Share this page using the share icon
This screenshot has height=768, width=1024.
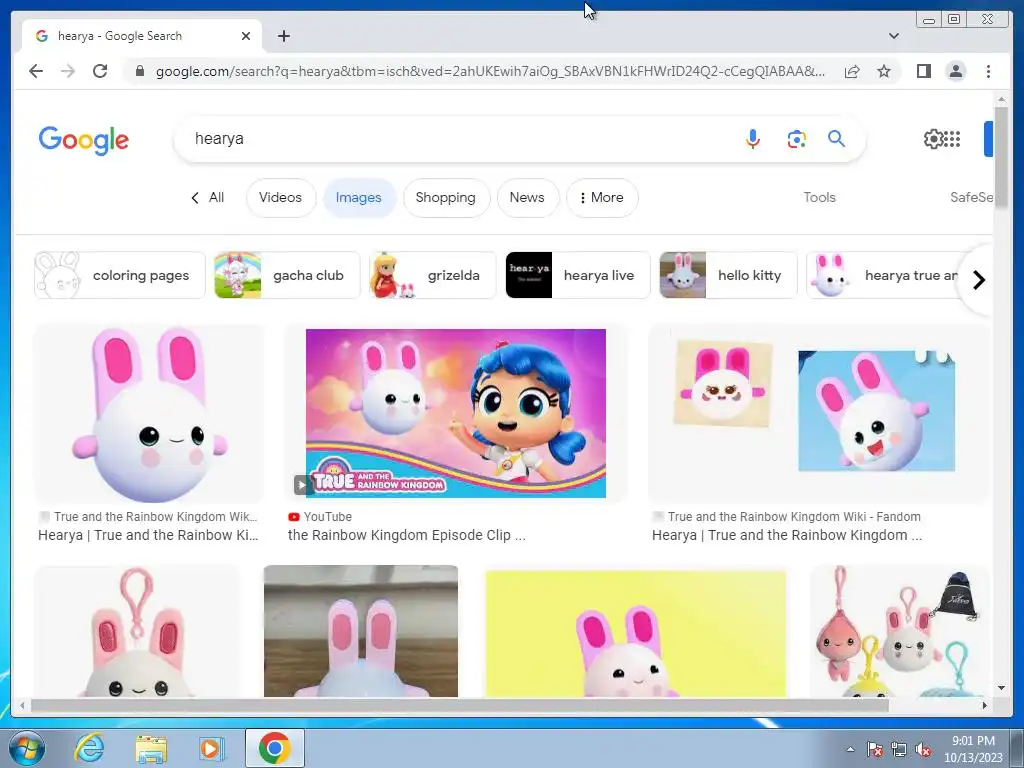[852, 71]
